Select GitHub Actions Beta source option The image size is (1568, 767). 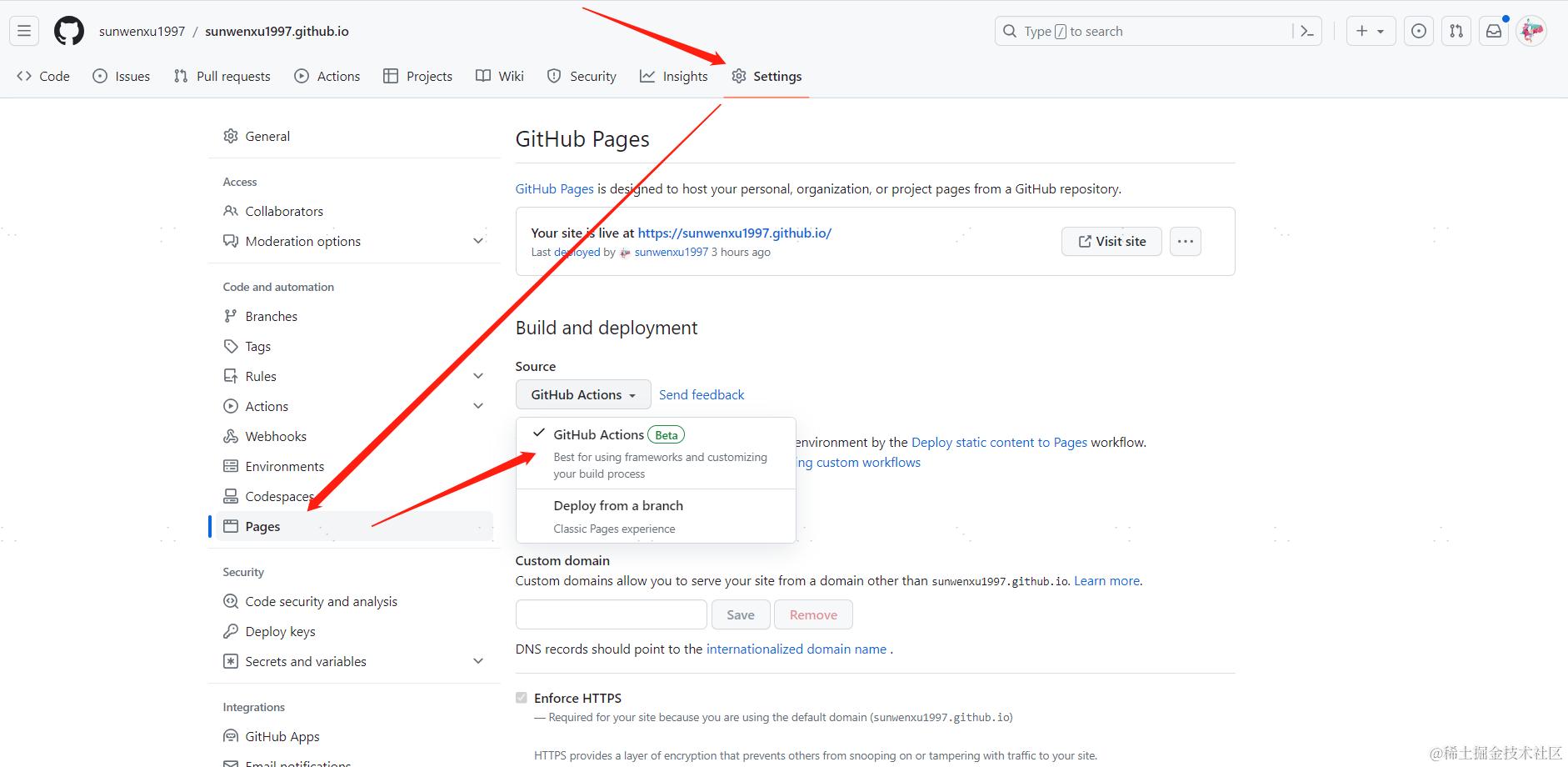[657, 454]
